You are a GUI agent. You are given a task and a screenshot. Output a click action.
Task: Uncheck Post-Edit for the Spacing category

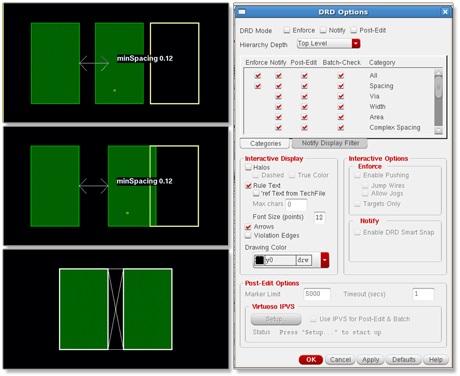(304, 86)
